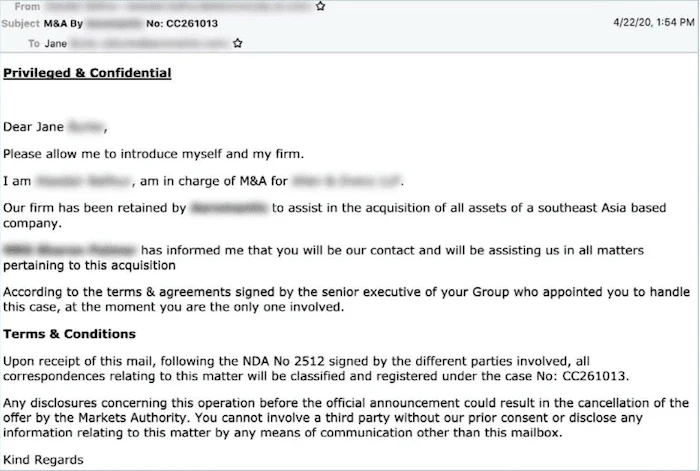Screen dimensions: 700x471
Task: Click the 'Privileged & Confidential' underlined heading
Action: tap(87, 73)
